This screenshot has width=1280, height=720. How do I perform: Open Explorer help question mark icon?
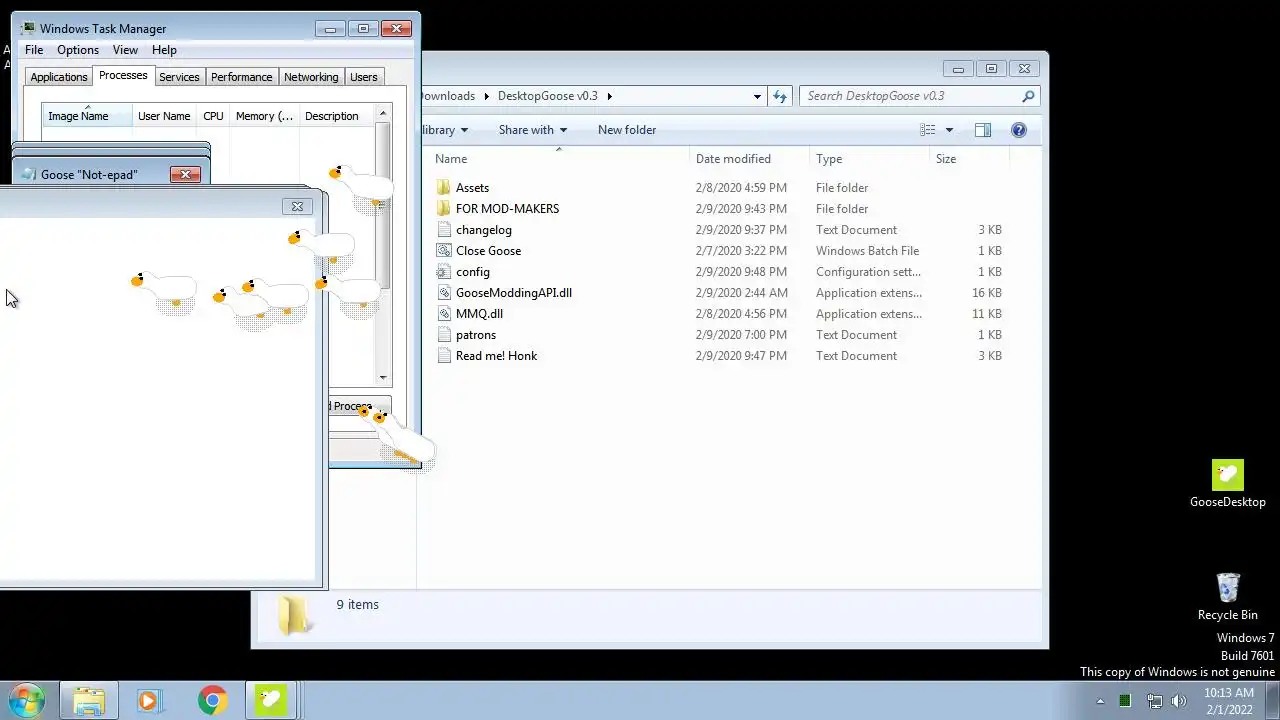point(1019,130)
